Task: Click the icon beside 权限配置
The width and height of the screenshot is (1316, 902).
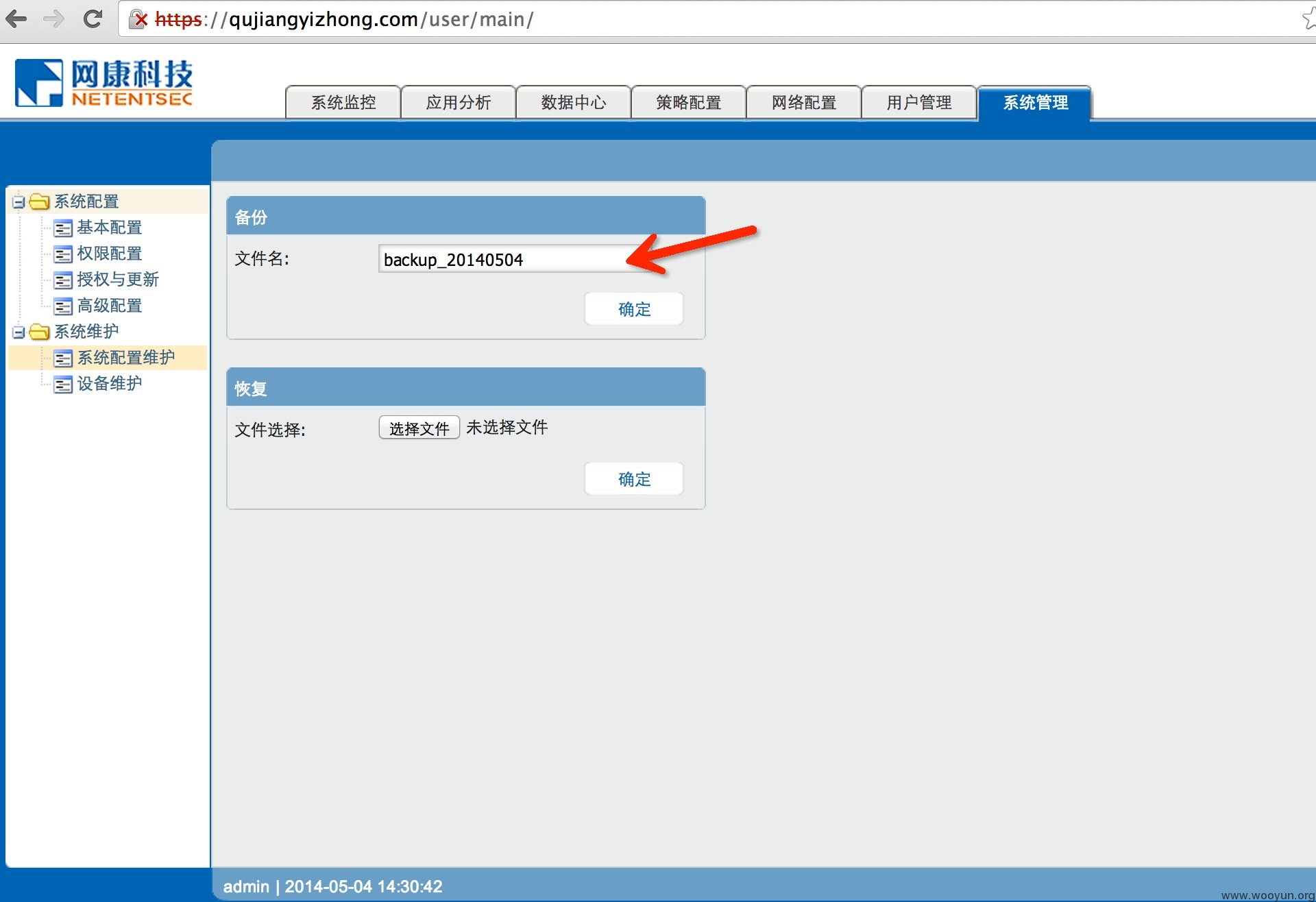Action: click(x=63, y=254)
